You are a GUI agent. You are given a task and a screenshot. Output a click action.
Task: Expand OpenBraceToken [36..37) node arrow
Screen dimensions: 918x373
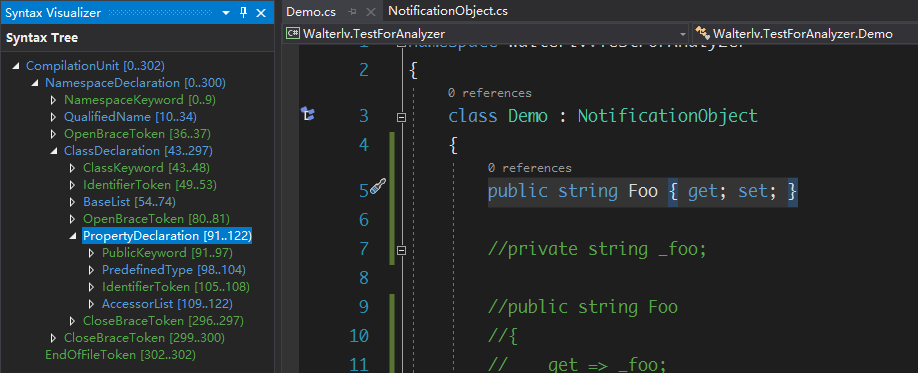pyautogui.click(x=53, y=134)
